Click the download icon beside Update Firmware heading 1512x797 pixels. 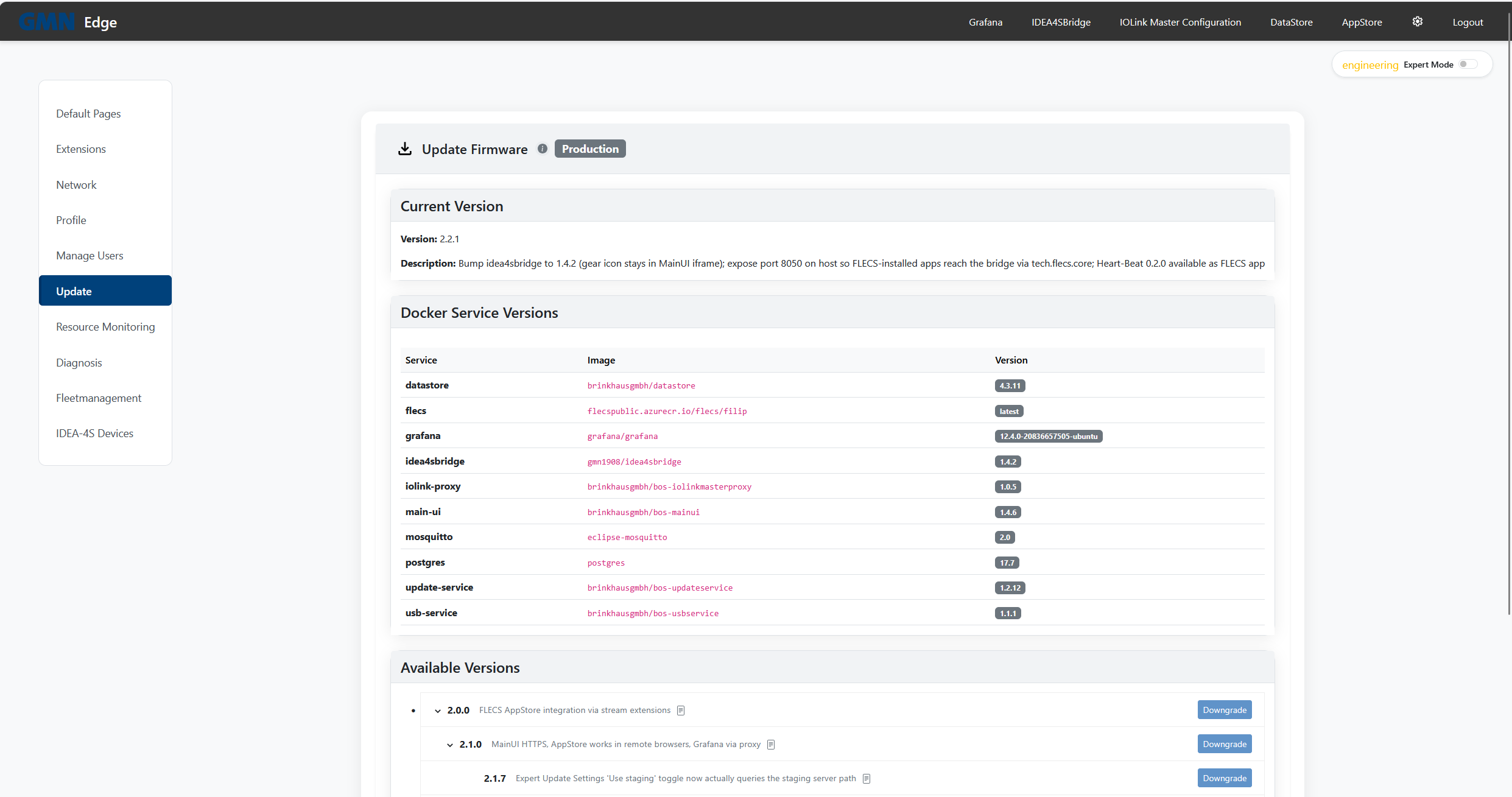pos(405,149)
